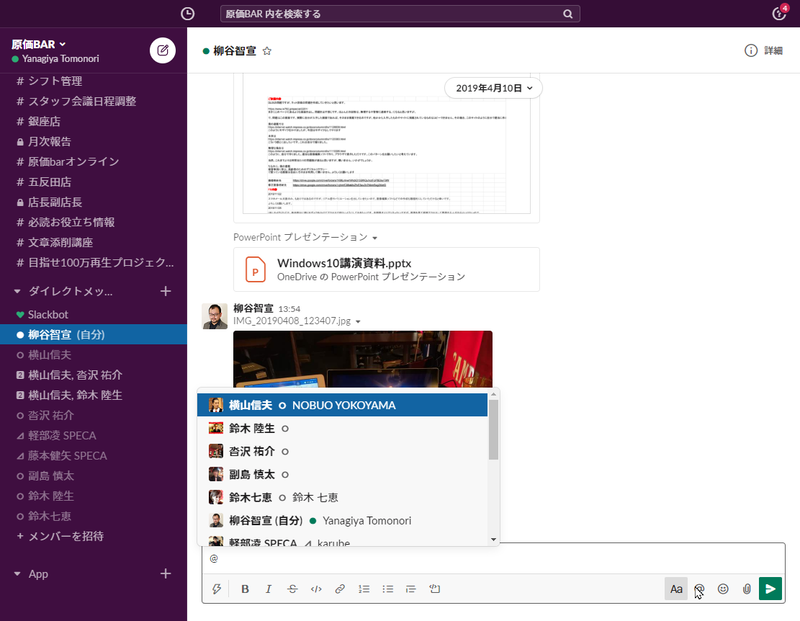Screen dimensions: 800x621
Task: Insert a link using the link icon
Action: 340,589
